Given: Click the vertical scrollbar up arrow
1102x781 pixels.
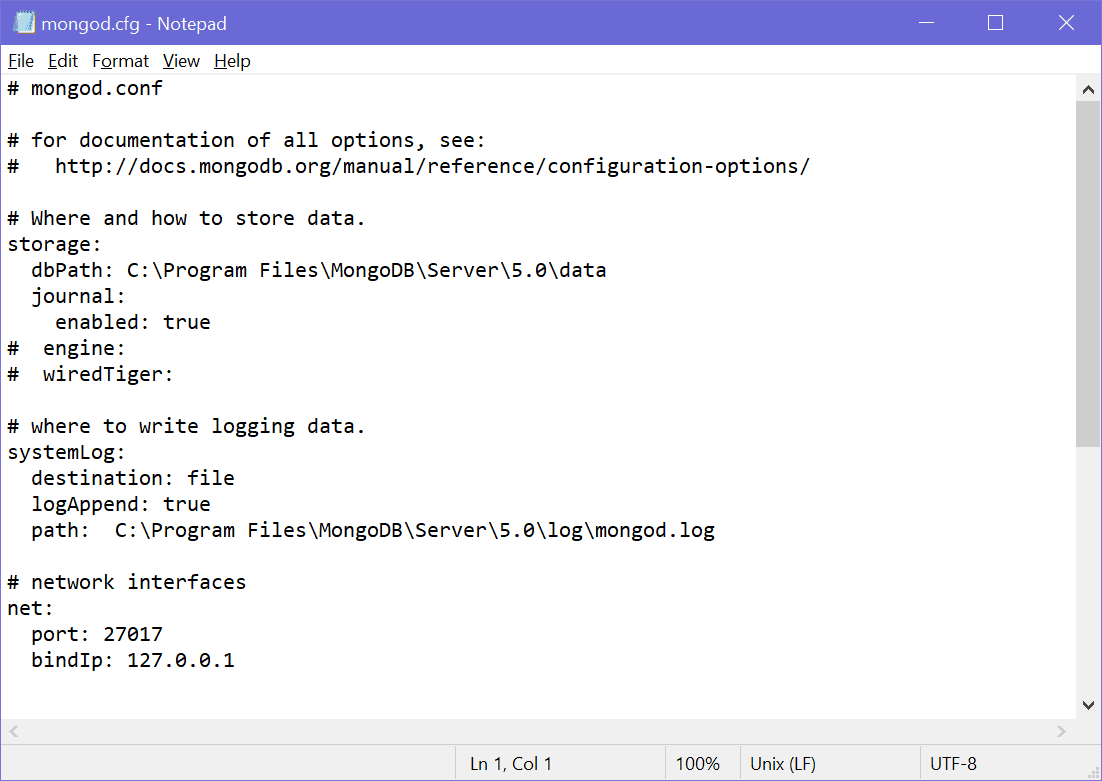Looking at the screenshot, I should pos(1088,88).
